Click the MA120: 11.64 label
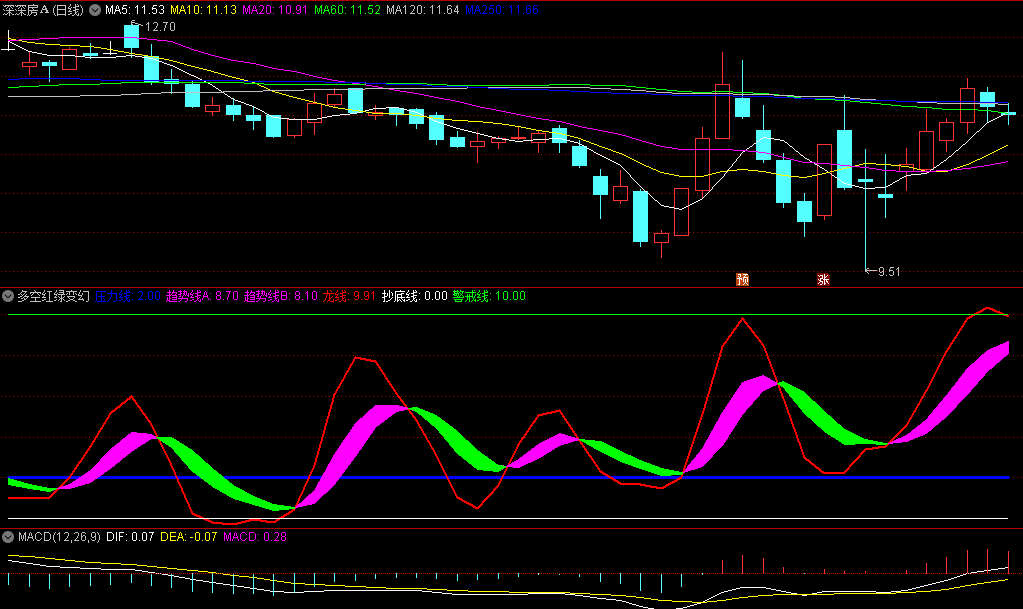The width and height of the screenshot is (1023, 609). (423, 10)
